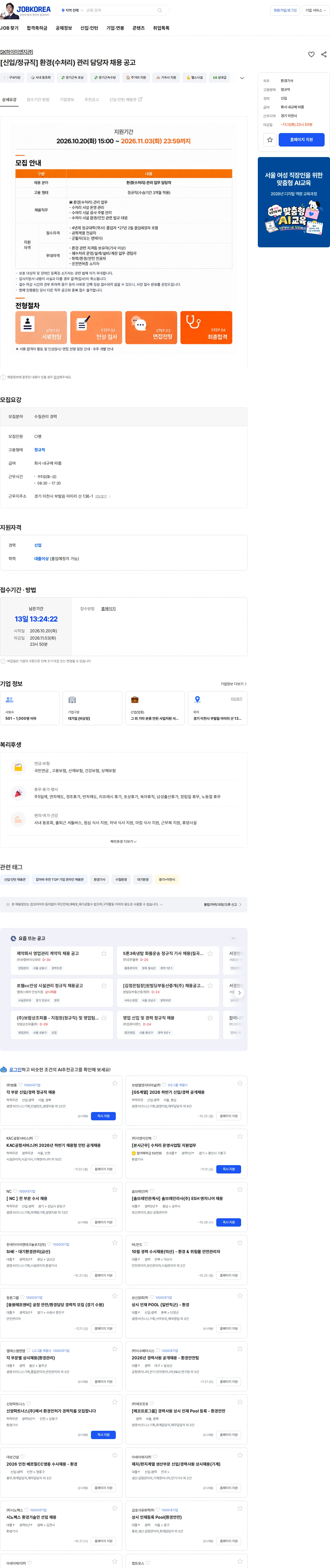Open 신입·인턴 menu item

click(x=89, y=28)
